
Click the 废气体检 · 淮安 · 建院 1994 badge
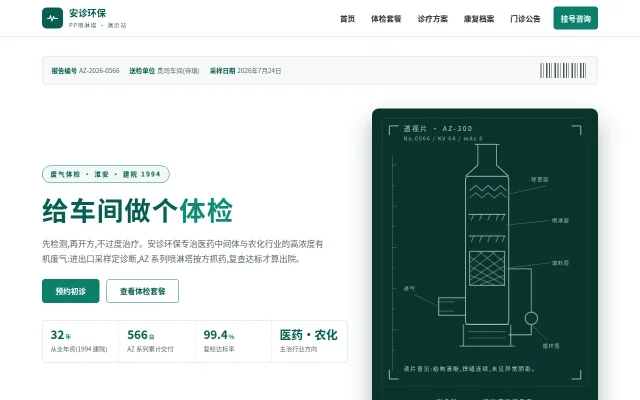click(106, 174)
